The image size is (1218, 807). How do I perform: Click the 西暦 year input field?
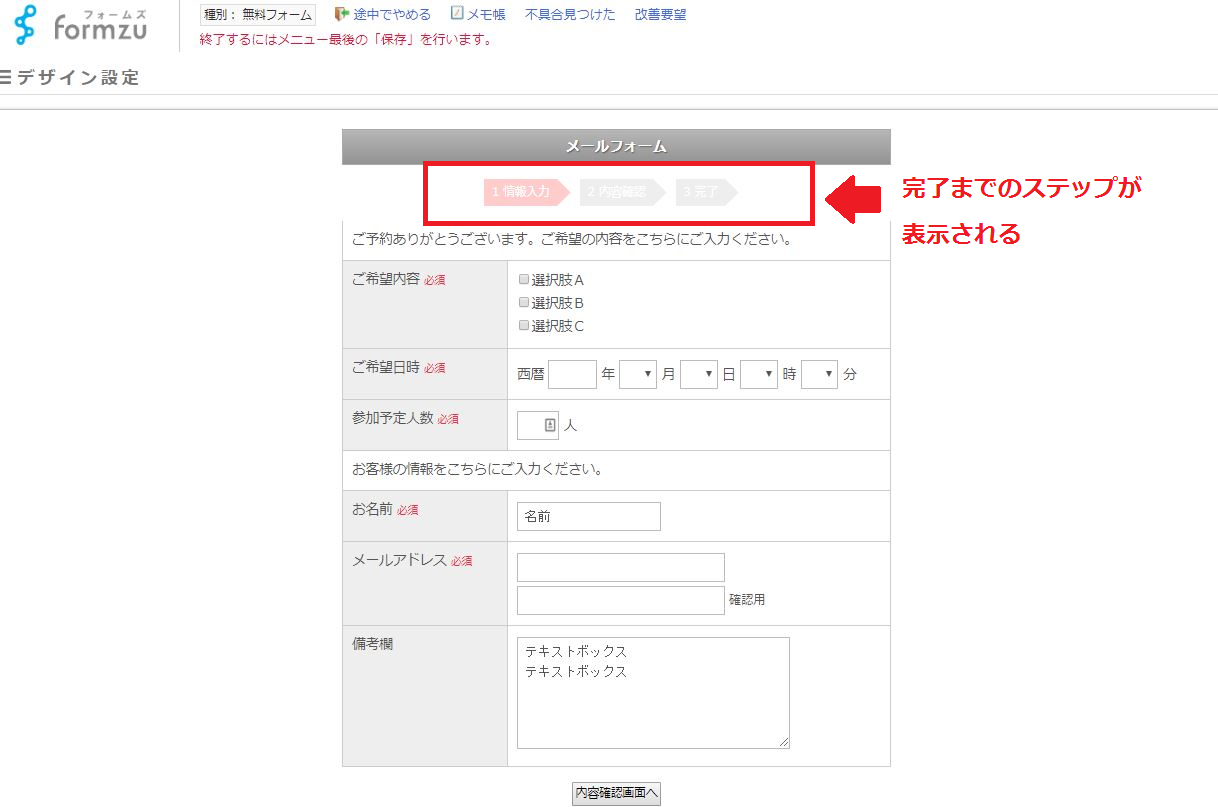[572, 374]
